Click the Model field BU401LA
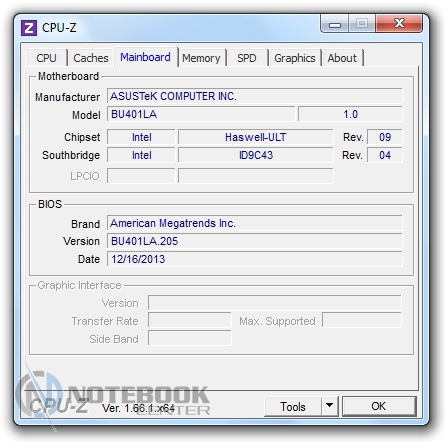The width and height of the screenshot is (445, 442). pyautogui.click(x=201, y=114)
